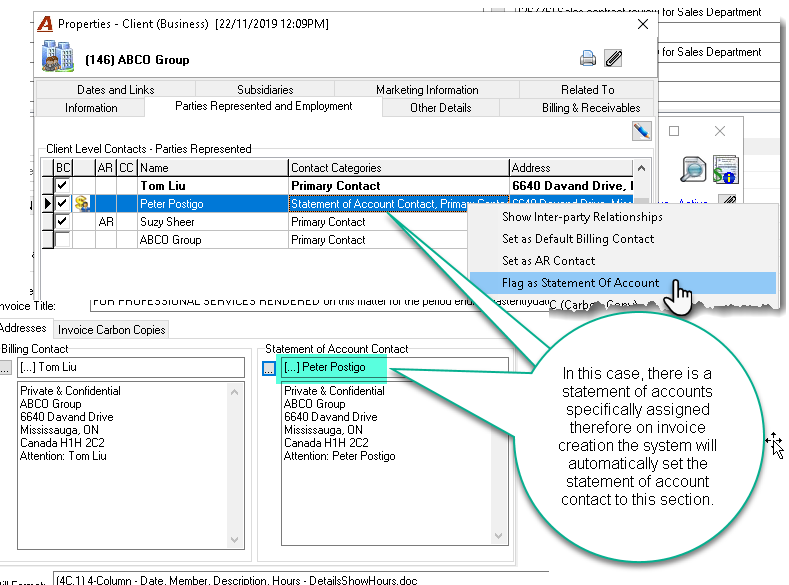This screenshot has height=585, width=789.
Task: Click the application logo in Properties title bar
Action: (45, 24)
